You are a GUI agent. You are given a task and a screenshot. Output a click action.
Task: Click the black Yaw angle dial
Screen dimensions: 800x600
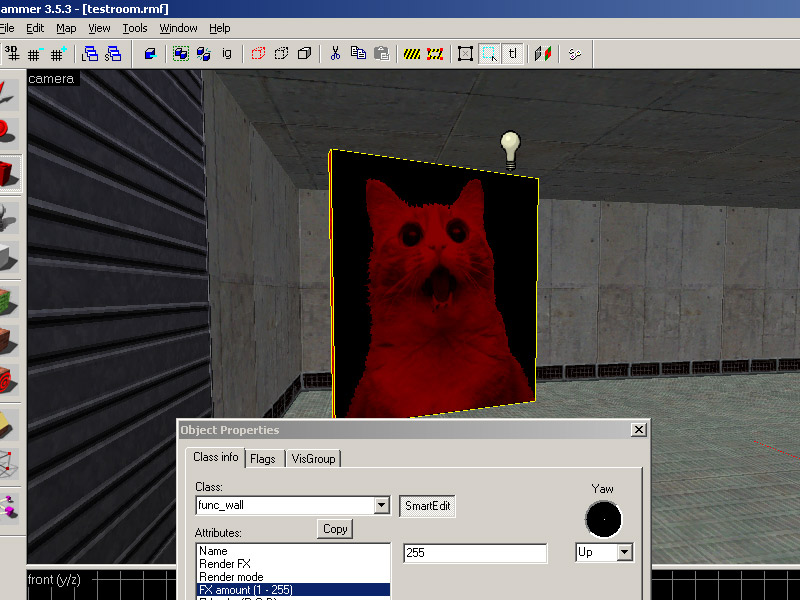tap(604, 519)
